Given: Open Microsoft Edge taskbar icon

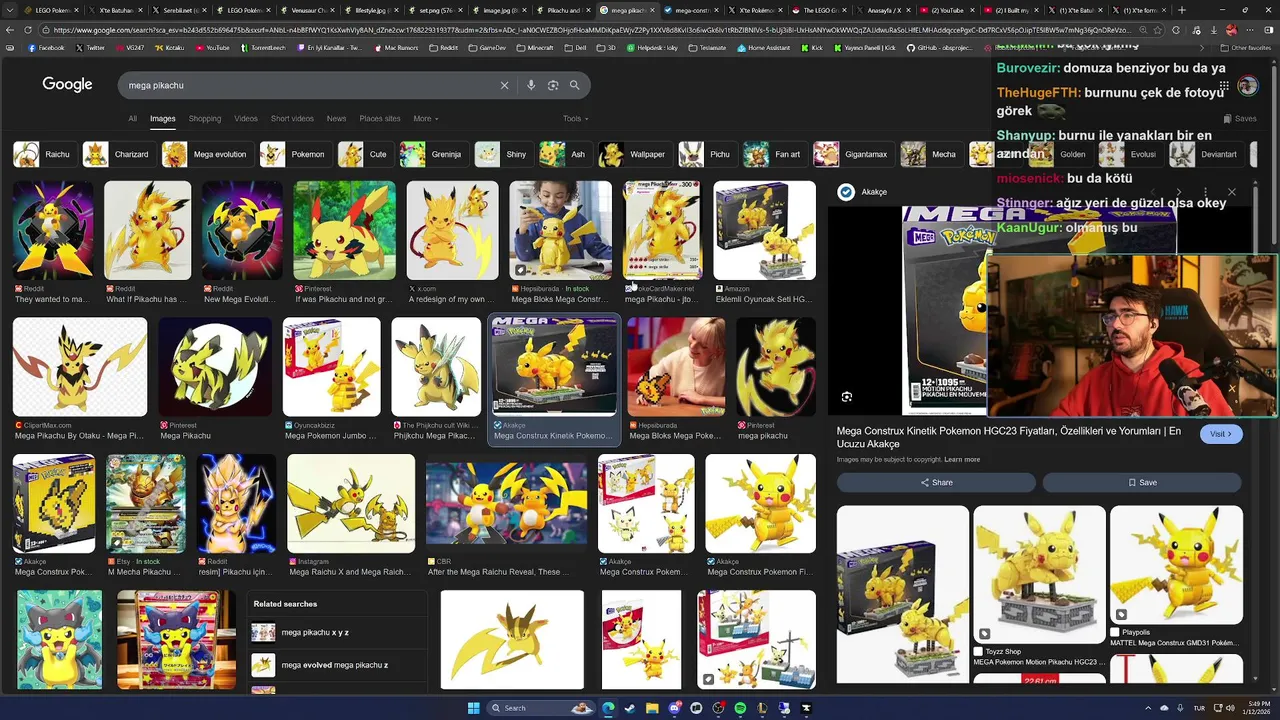Looking at the screenshot, I should pos(608,708).
